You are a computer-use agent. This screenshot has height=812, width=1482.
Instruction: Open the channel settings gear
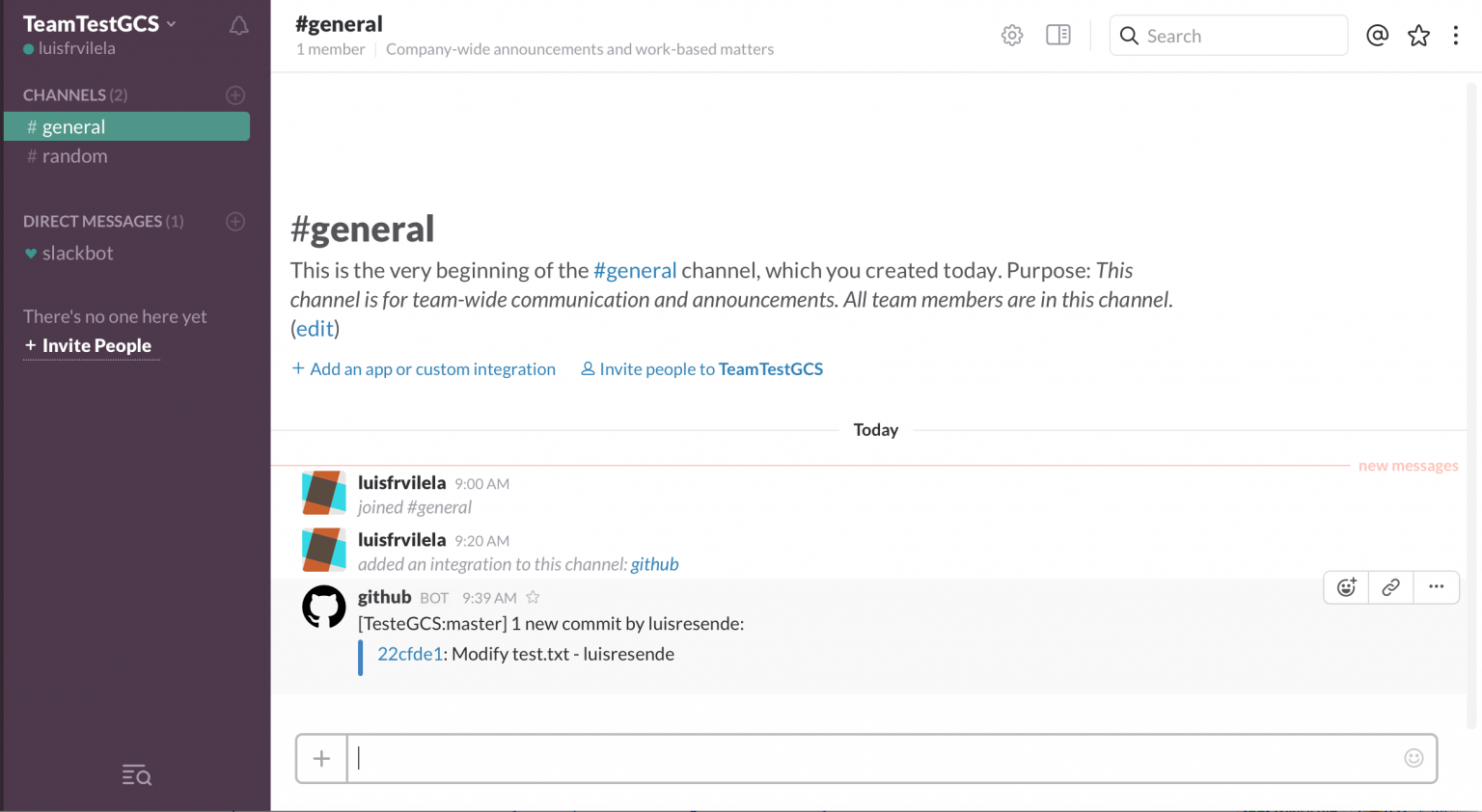coord(1011,34)
